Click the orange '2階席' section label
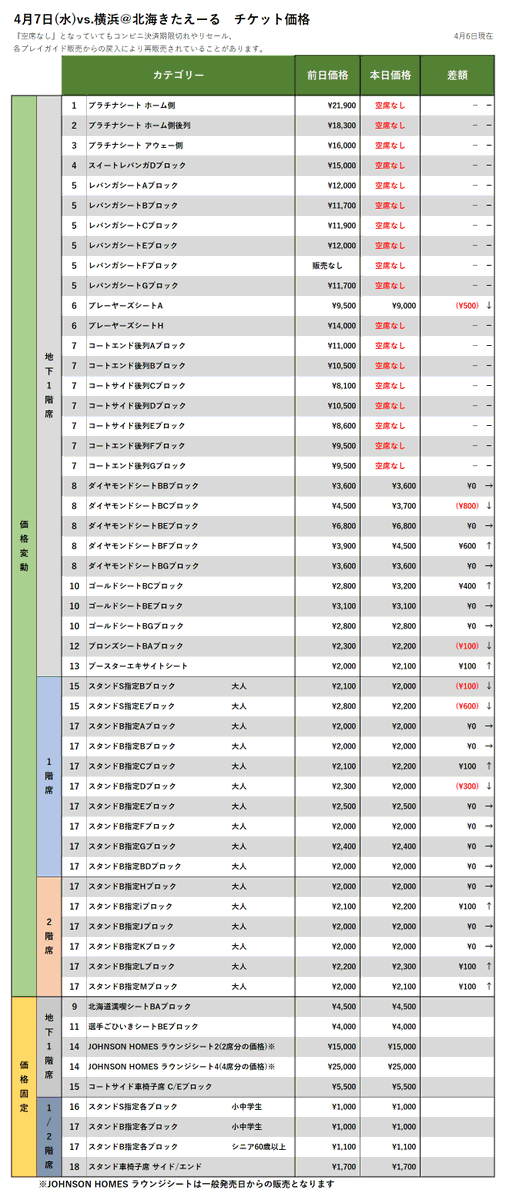 (x=49, y=936)
